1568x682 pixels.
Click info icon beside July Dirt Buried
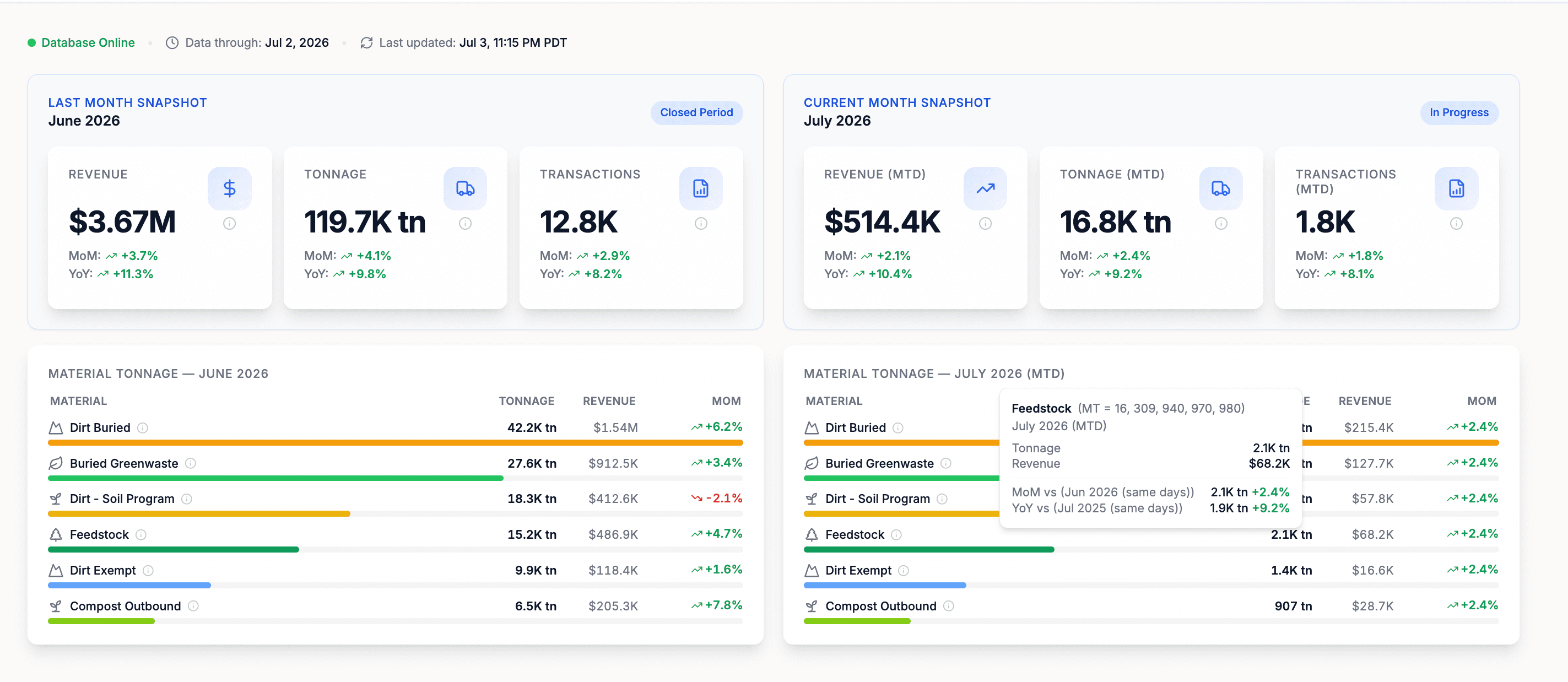coord(898,427)
